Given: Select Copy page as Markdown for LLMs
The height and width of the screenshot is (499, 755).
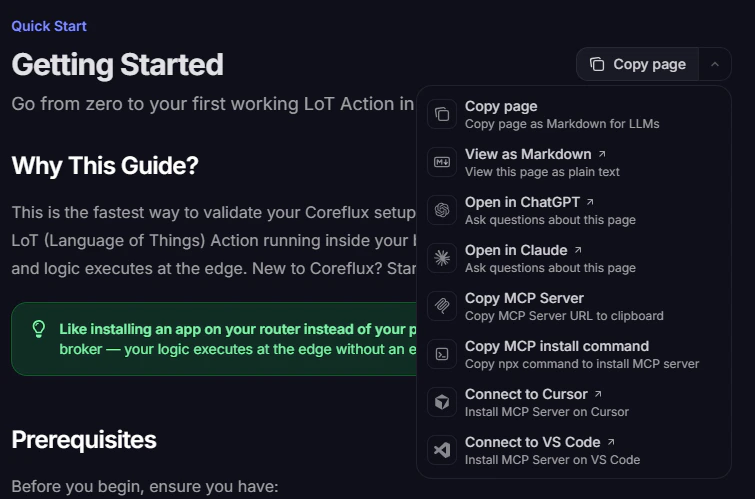Looking at the screenshot, I should [x=574, y=114].
